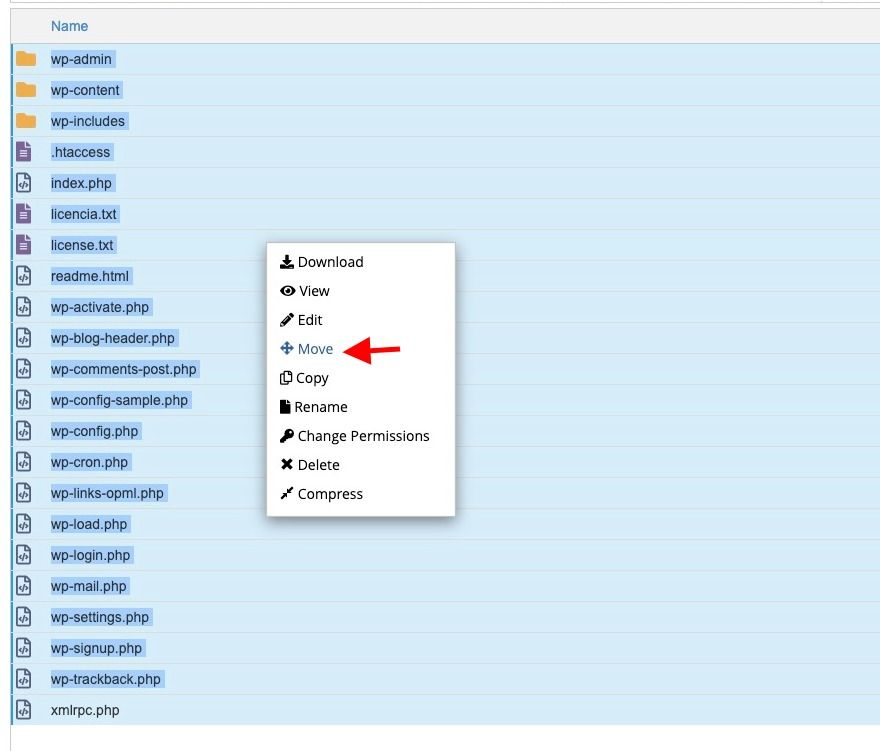Click the pencil icon beside Edit
Viewport: 880px width, 751px height.
pos(287,320)
